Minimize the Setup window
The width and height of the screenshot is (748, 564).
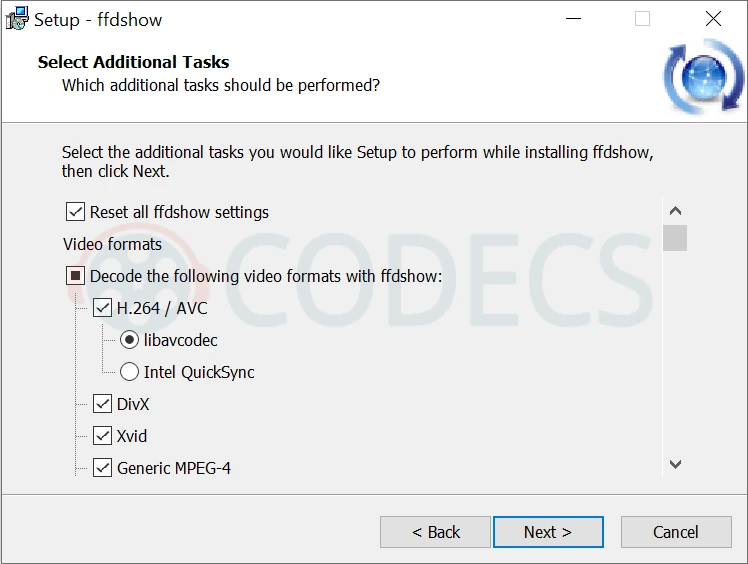tap(574, 19)
